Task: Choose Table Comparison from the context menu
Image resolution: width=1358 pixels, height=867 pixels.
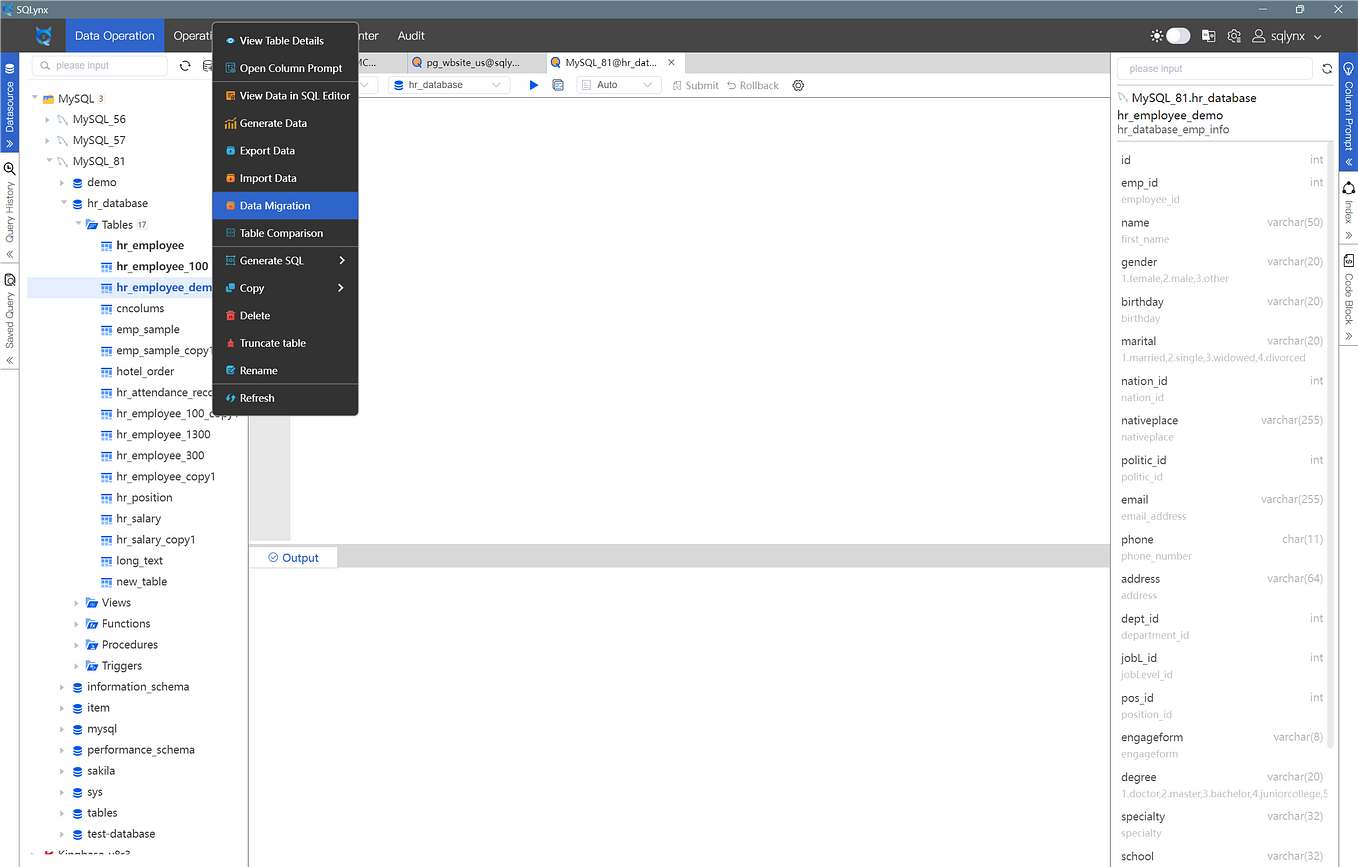Action: 281,232
